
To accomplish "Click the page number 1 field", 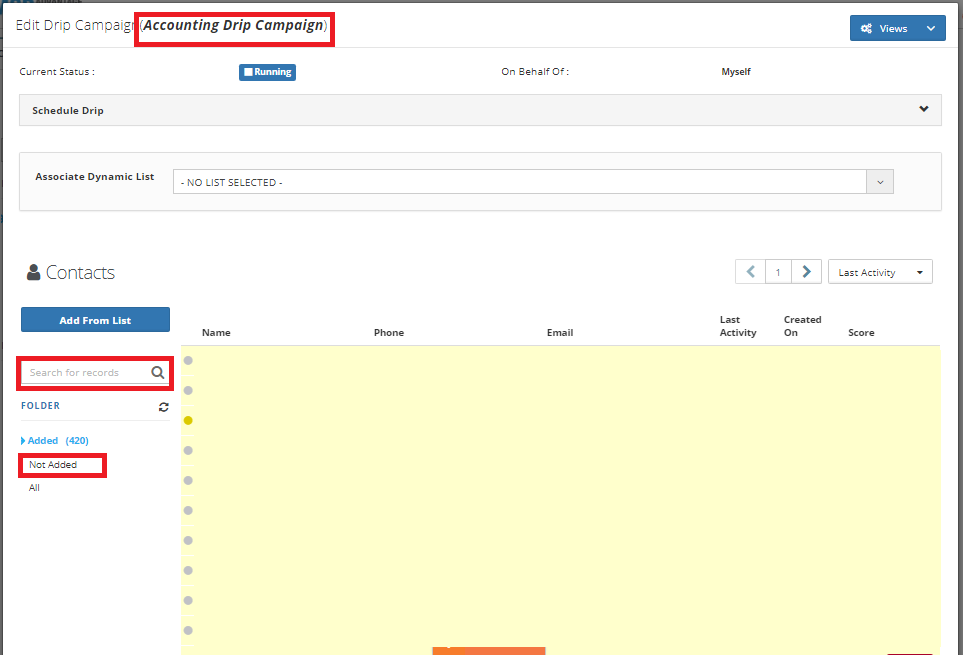I will tap(778, 272).
